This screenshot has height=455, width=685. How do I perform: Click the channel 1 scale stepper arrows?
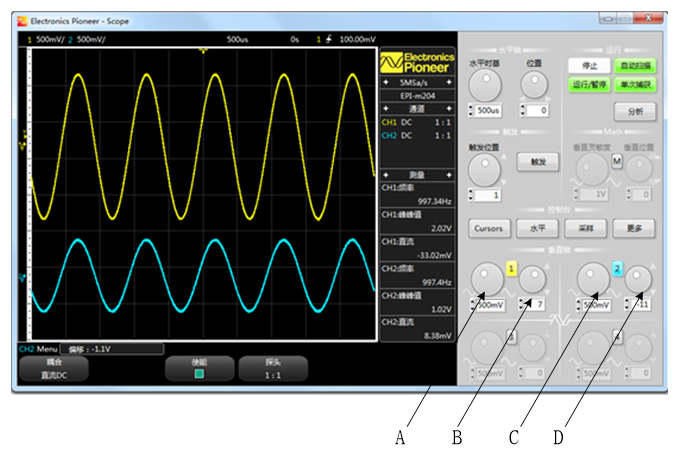473,304
